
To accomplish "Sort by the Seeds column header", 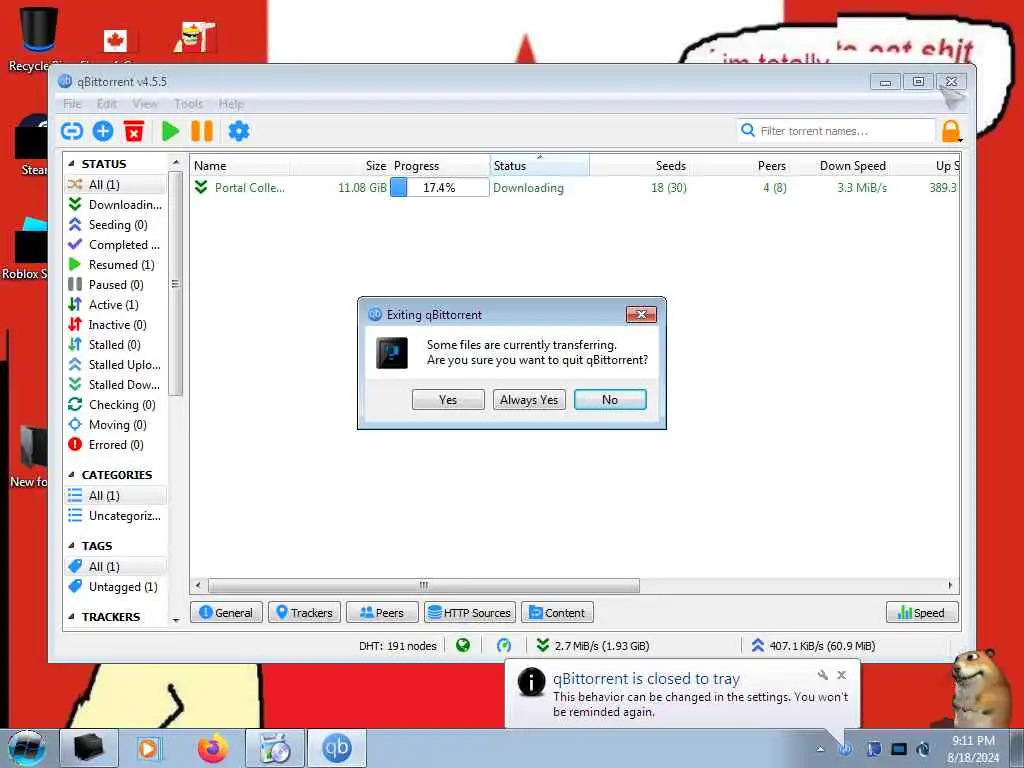I will [641, 166].
